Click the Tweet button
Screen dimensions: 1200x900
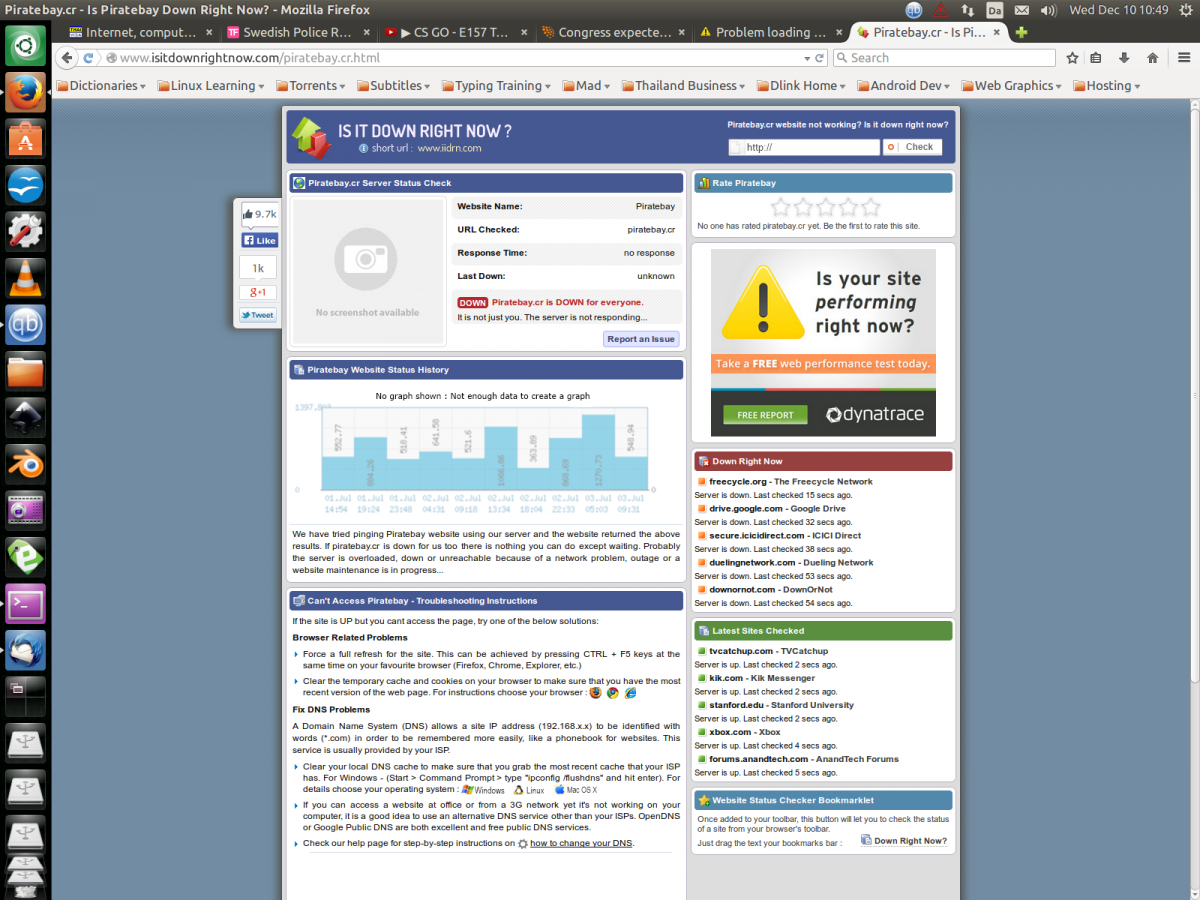[x=258, y=315]
